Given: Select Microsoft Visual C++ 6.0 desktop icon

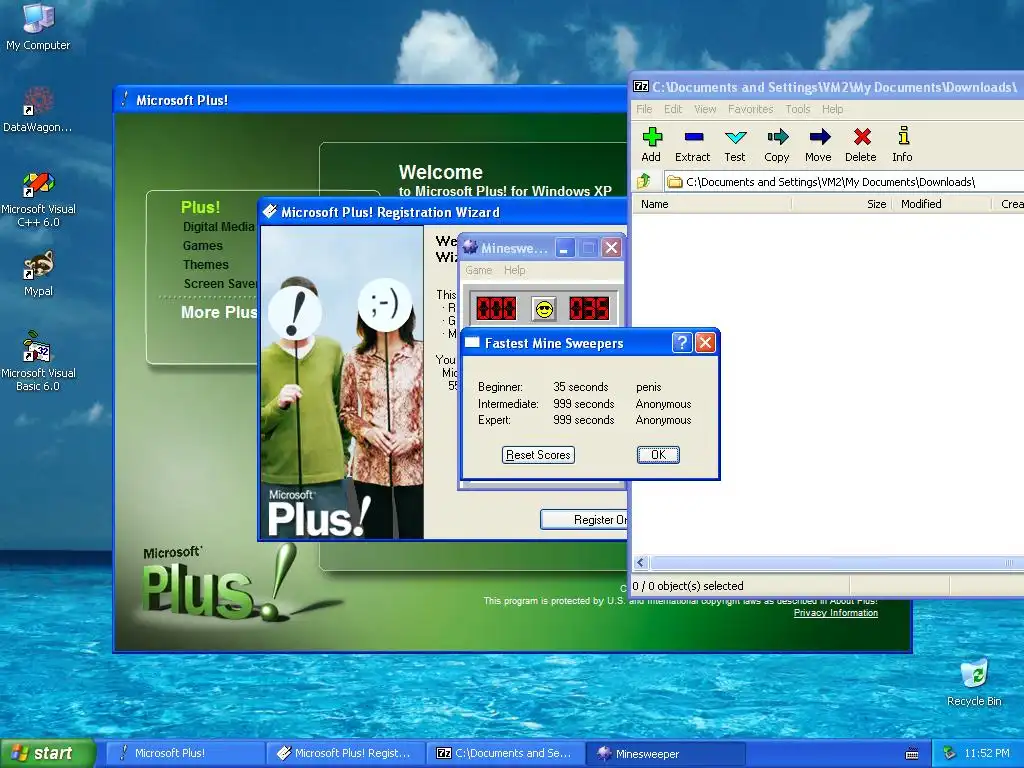Looking at the screenshot, I should tap(38, 199).
